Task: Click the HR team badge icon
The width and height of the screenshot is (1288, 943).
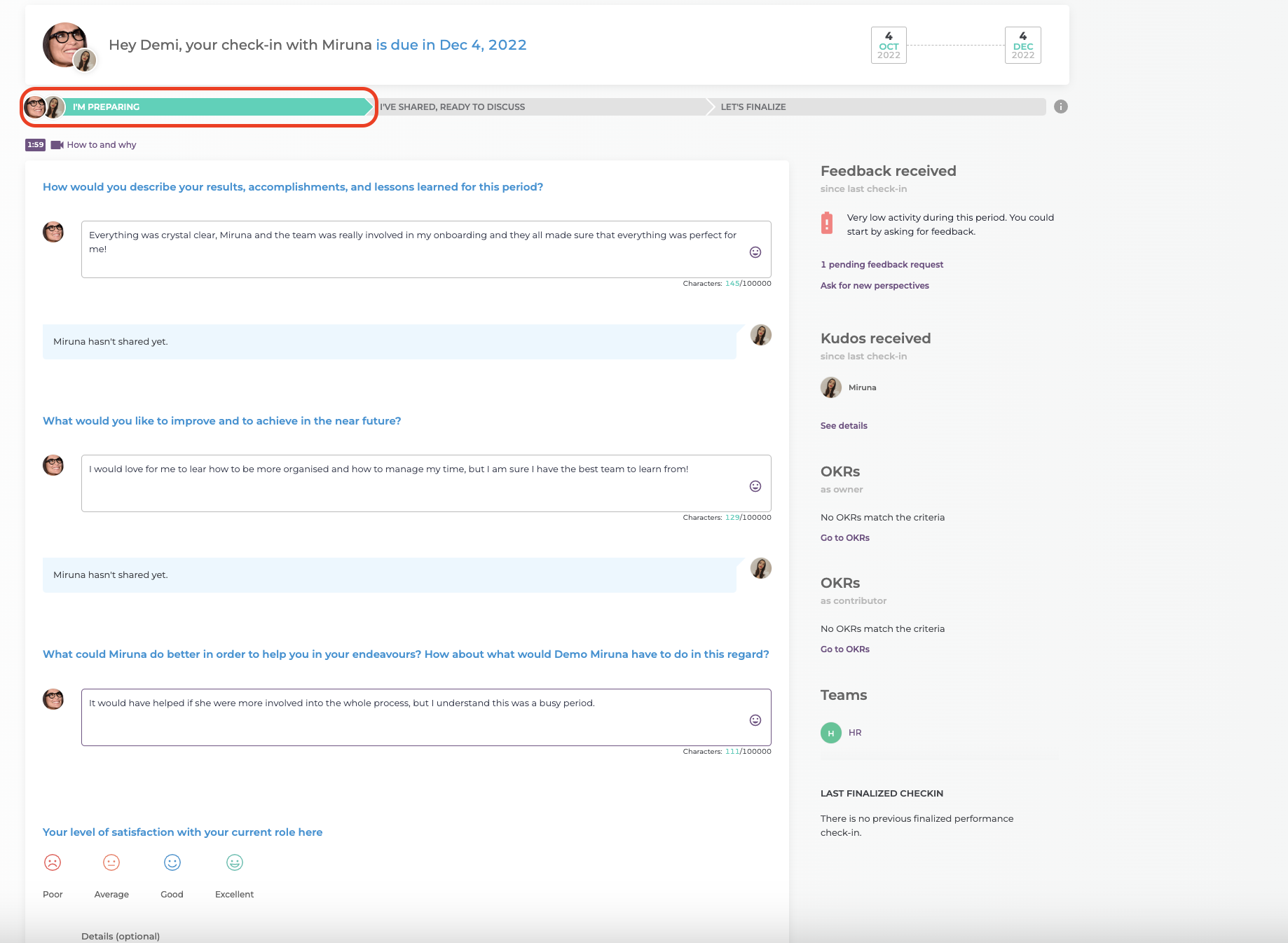Action: pos(831,733)
